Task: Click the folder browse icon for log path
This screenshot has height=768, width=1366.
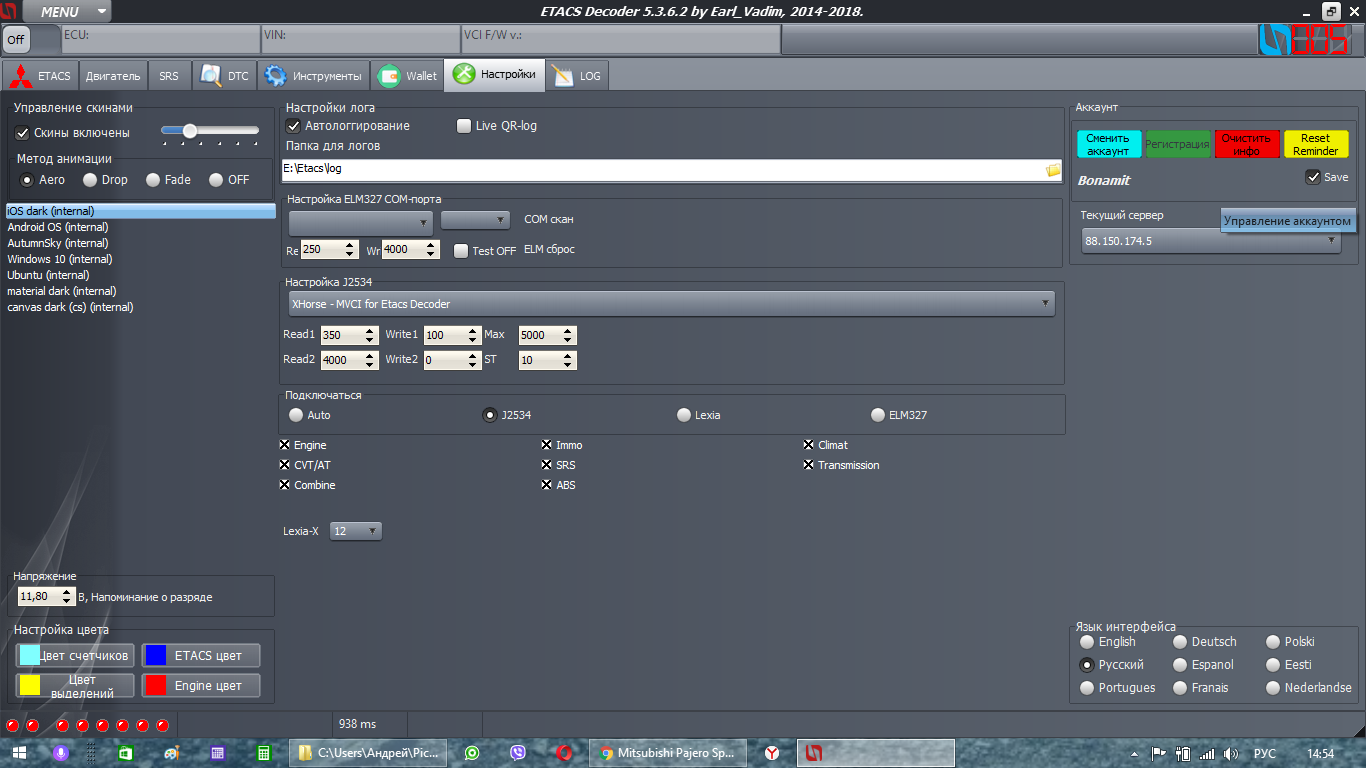Action: (1053, 170)
